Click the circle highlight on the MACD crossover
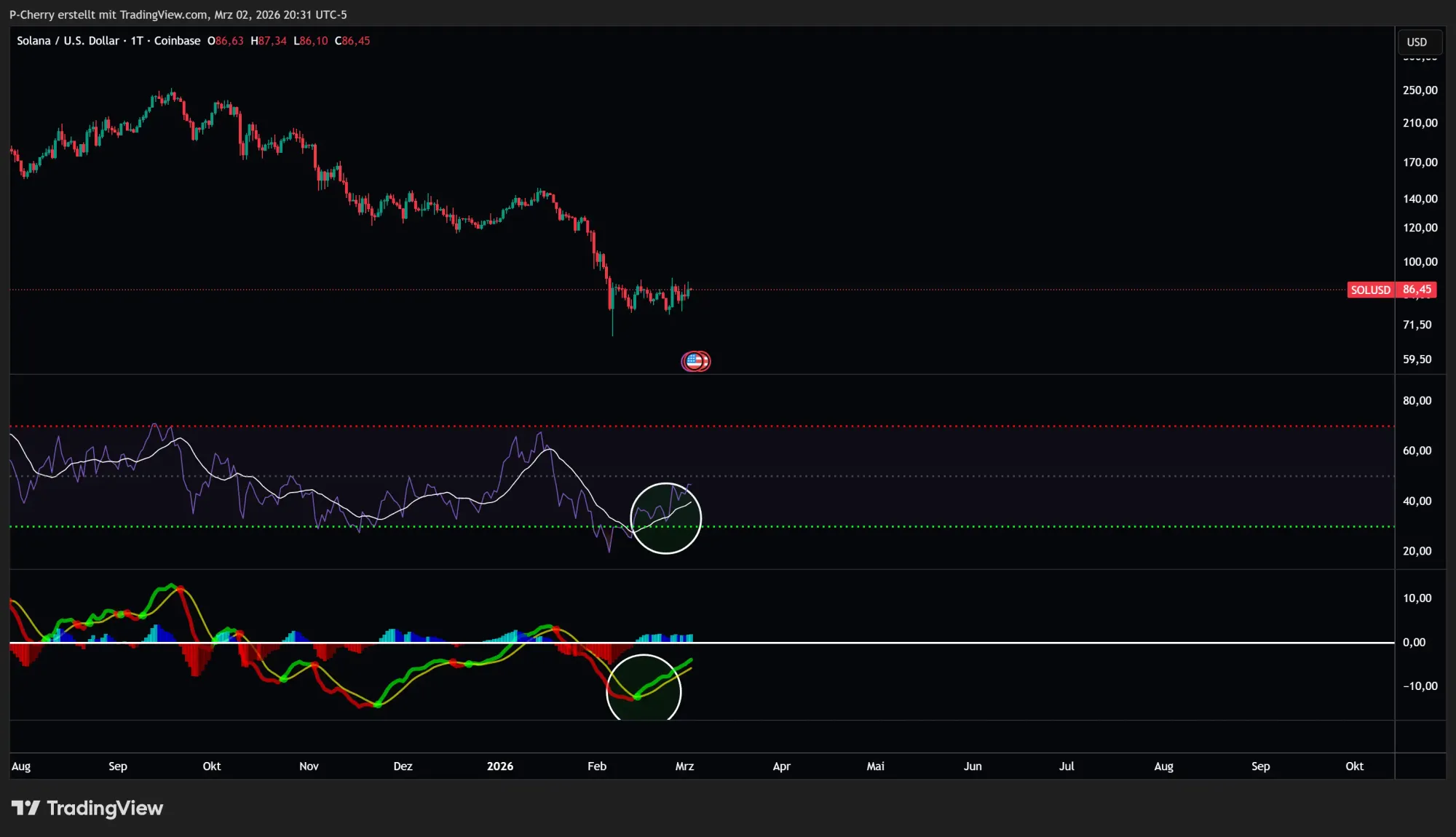 click(644, 688)
